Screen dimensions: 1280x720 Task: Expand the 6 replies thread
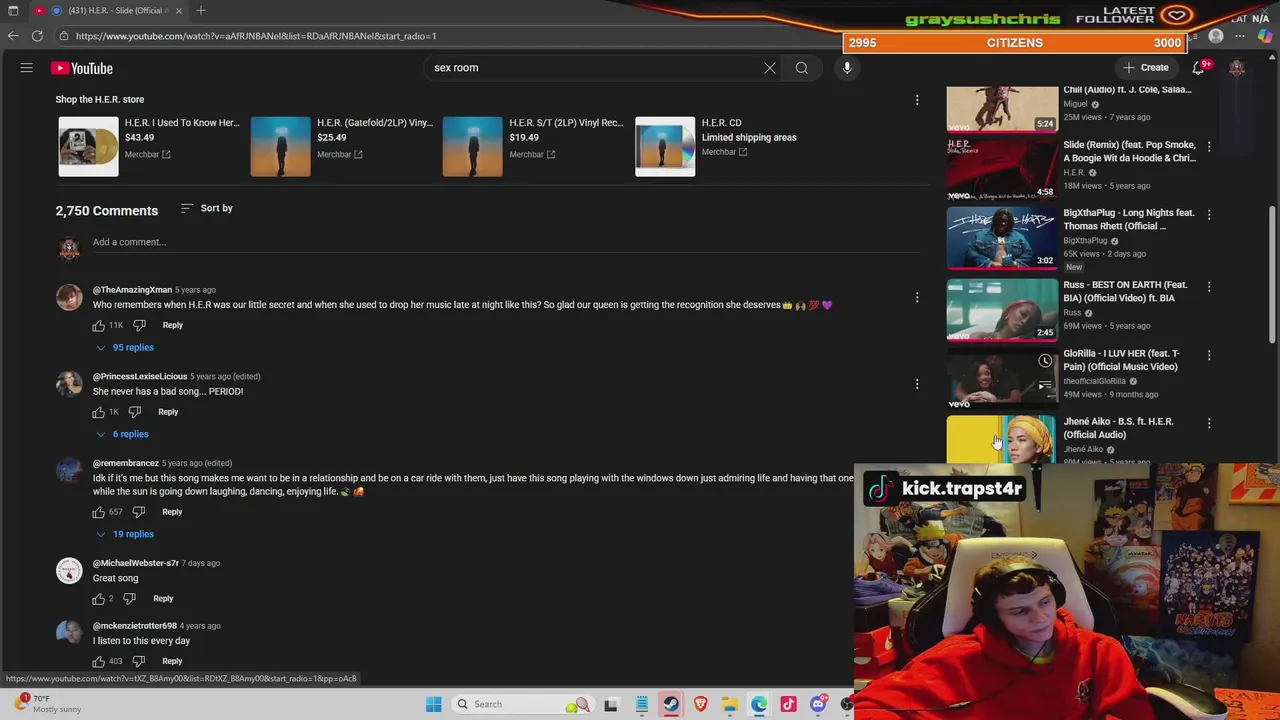point(122,434)
